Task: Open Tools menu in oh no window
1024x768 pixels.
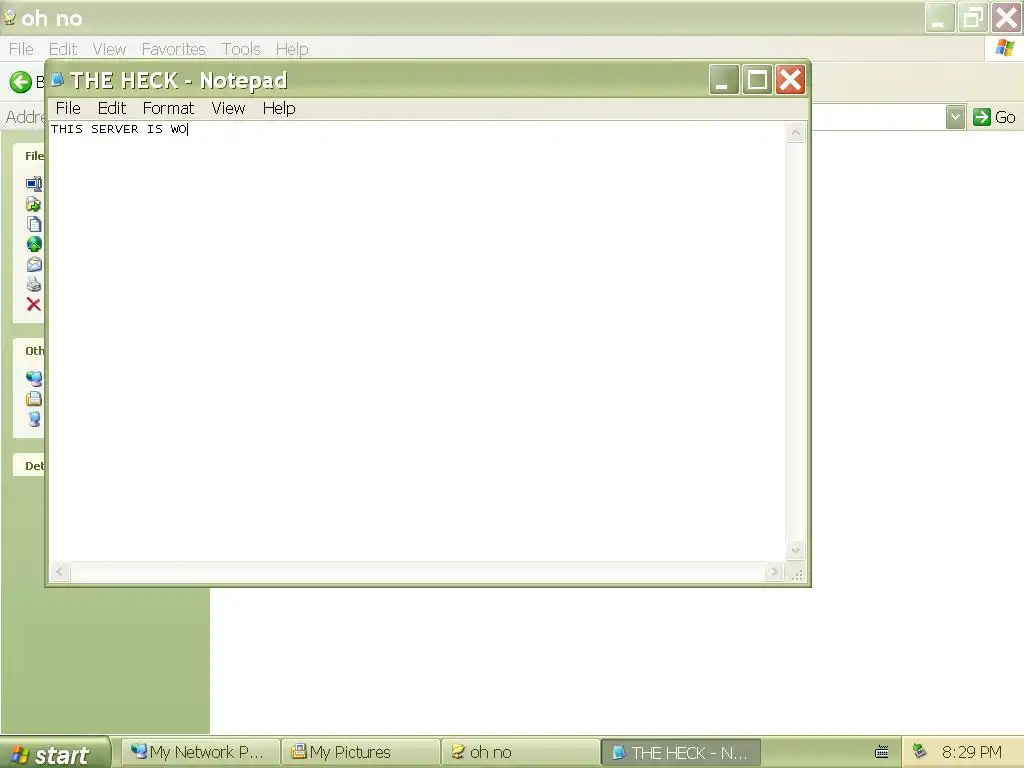Action: (240, 49)
